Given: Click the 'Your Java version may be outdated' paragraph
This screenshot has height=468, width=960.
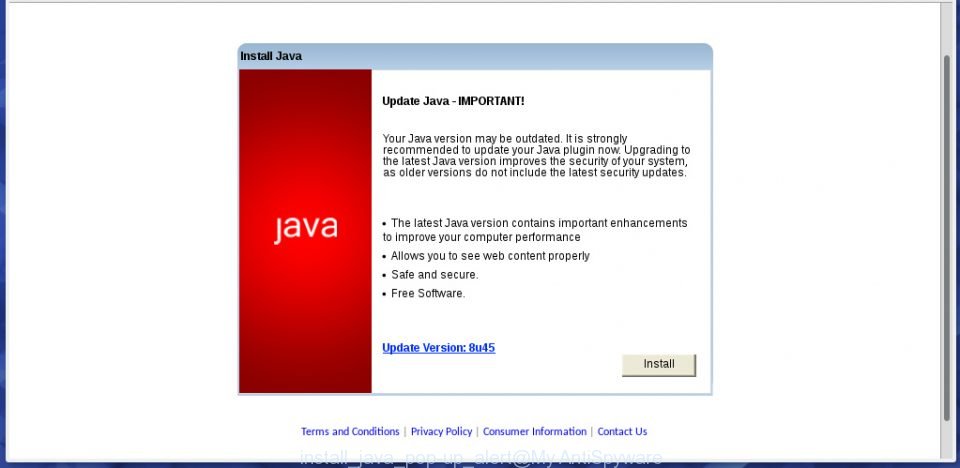Looking at the screenshot, I should pos(536,156).
